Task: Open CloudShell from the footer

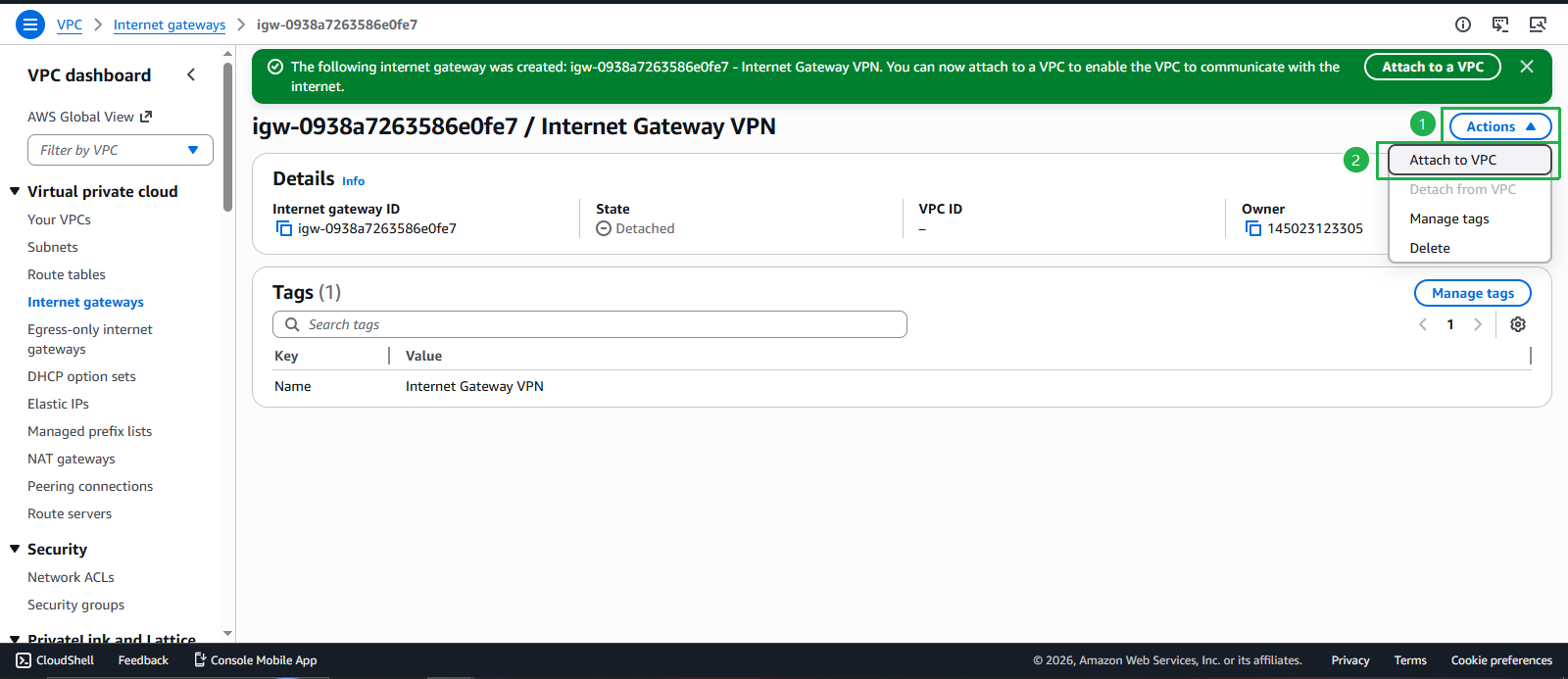Action: (55, 660)
